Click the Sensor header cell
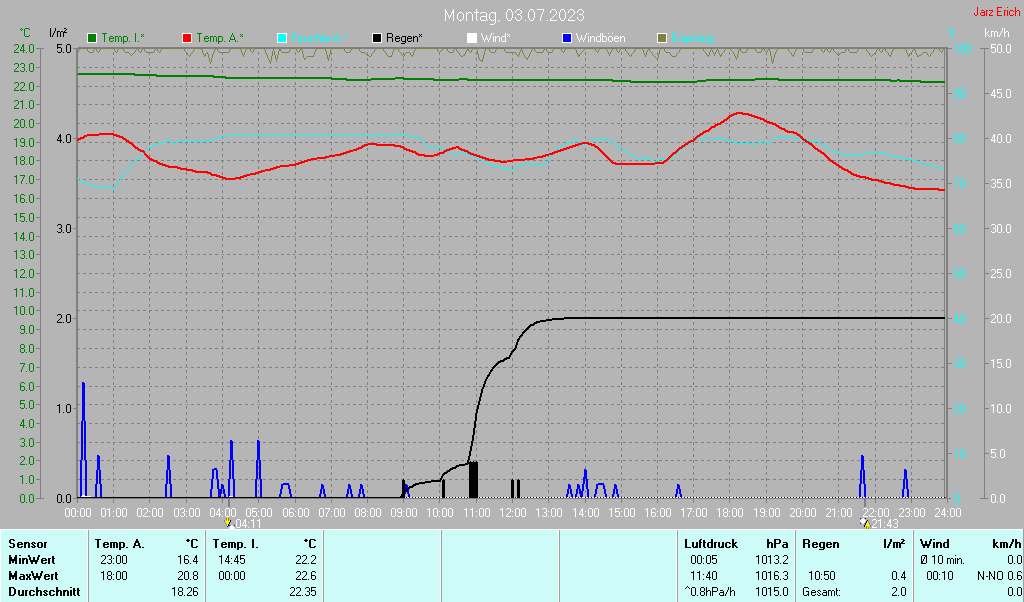1024x602 pixels. click(x=28, y=544)
